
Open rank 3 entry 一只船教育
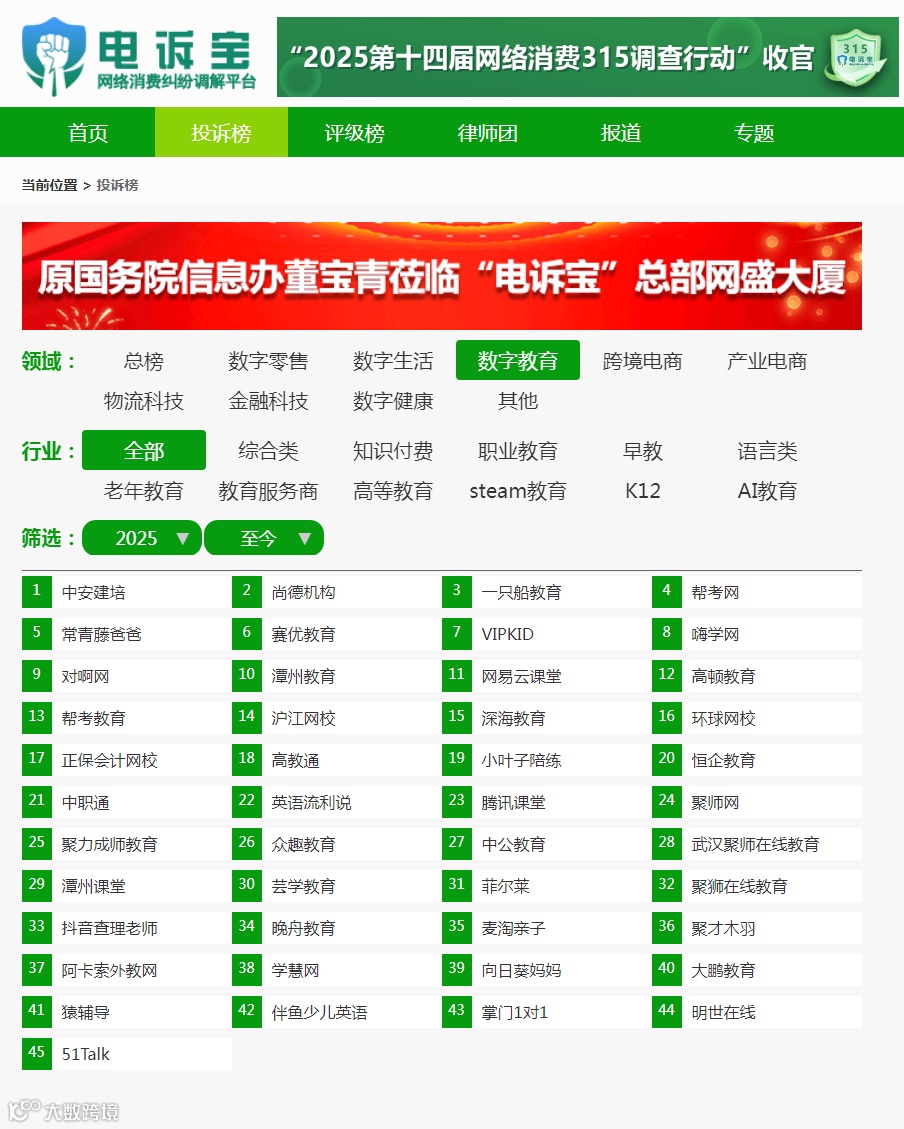pos(547,592)
